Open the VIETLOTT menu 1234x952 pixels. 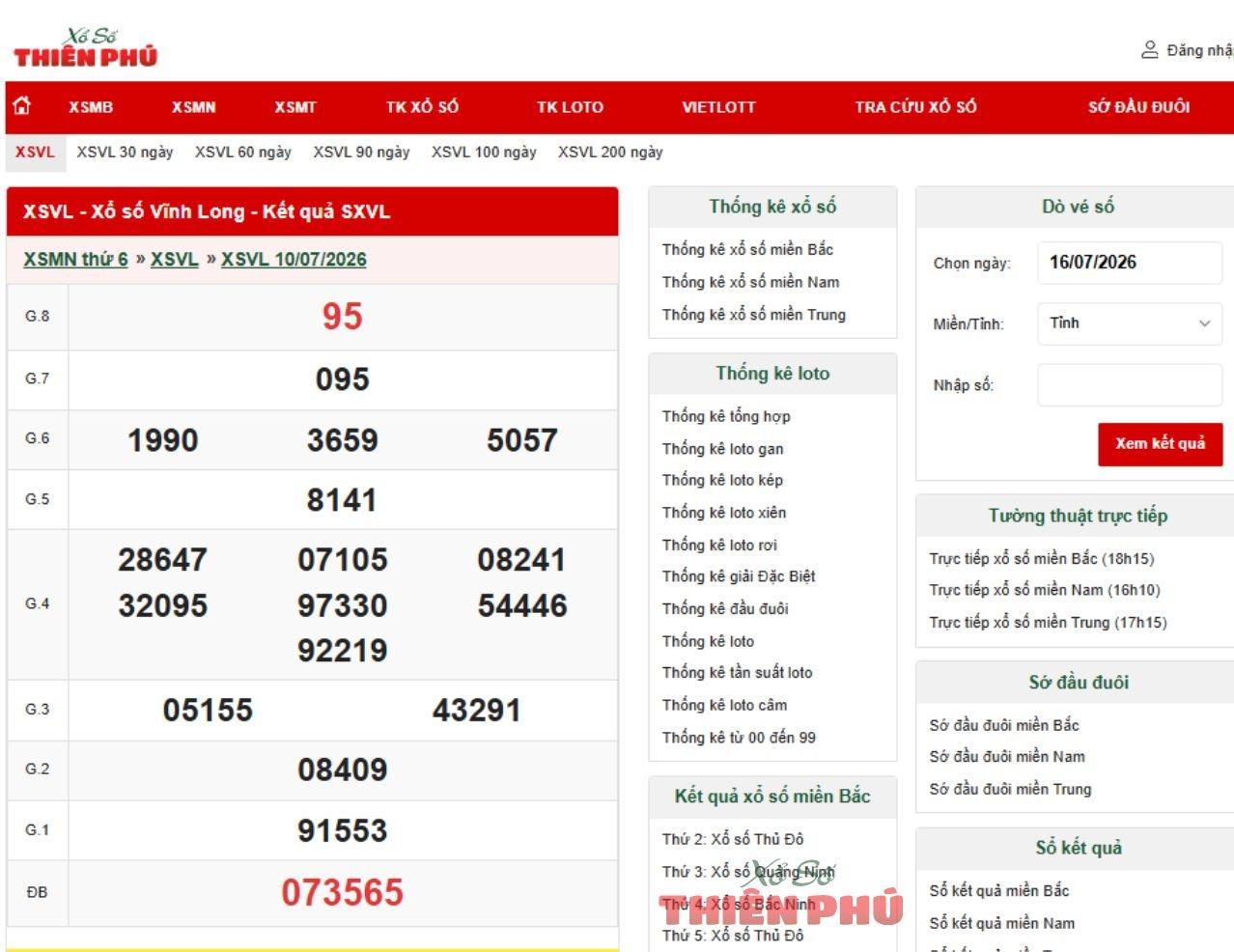pos(718,107)
